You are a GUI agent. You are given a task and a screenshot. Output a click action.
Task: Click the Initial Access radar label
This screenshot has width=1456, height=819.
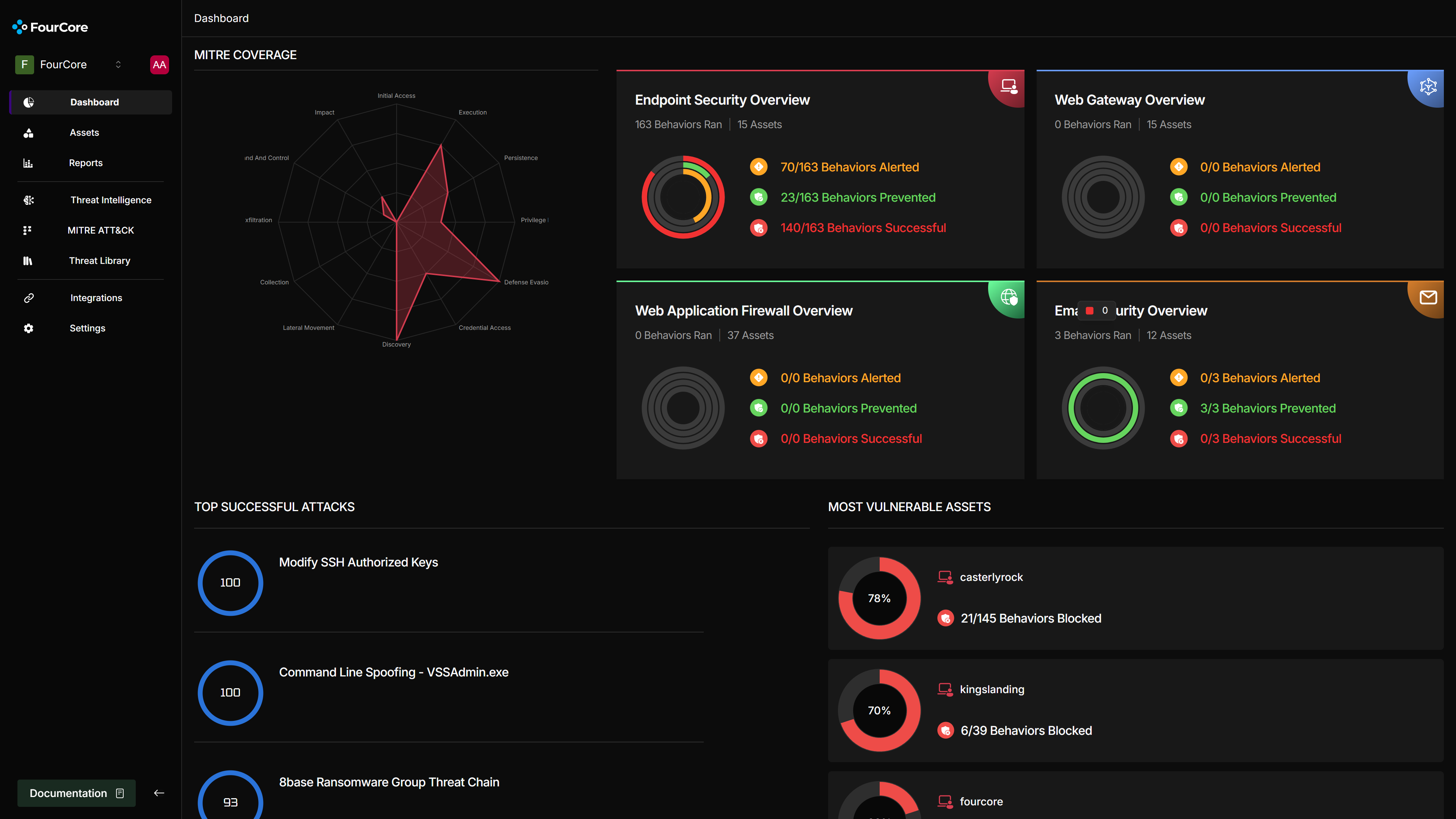[396, 96]
